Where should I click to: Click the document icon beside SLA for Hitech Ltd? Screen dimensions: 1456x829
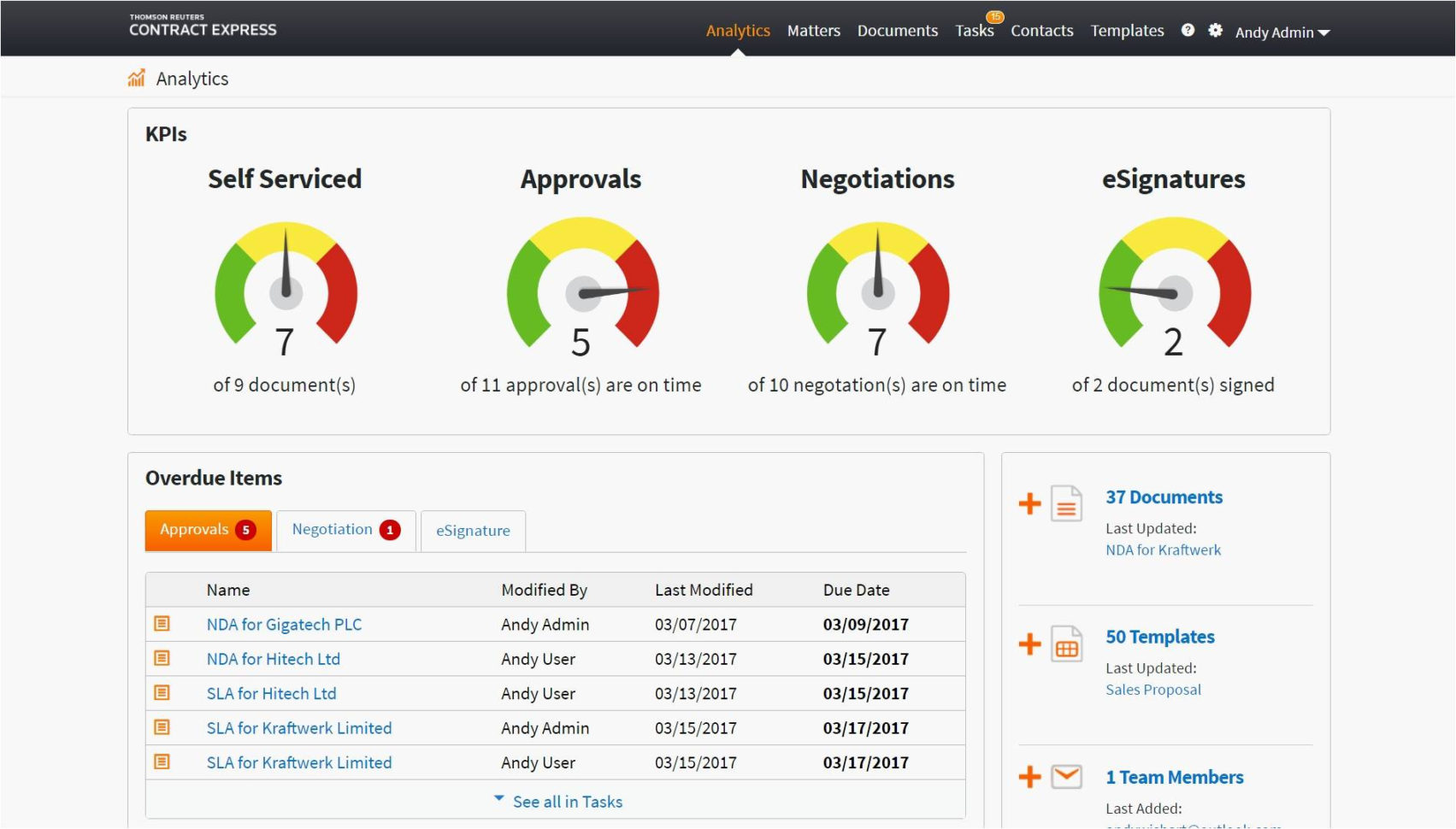pos(162,693)
